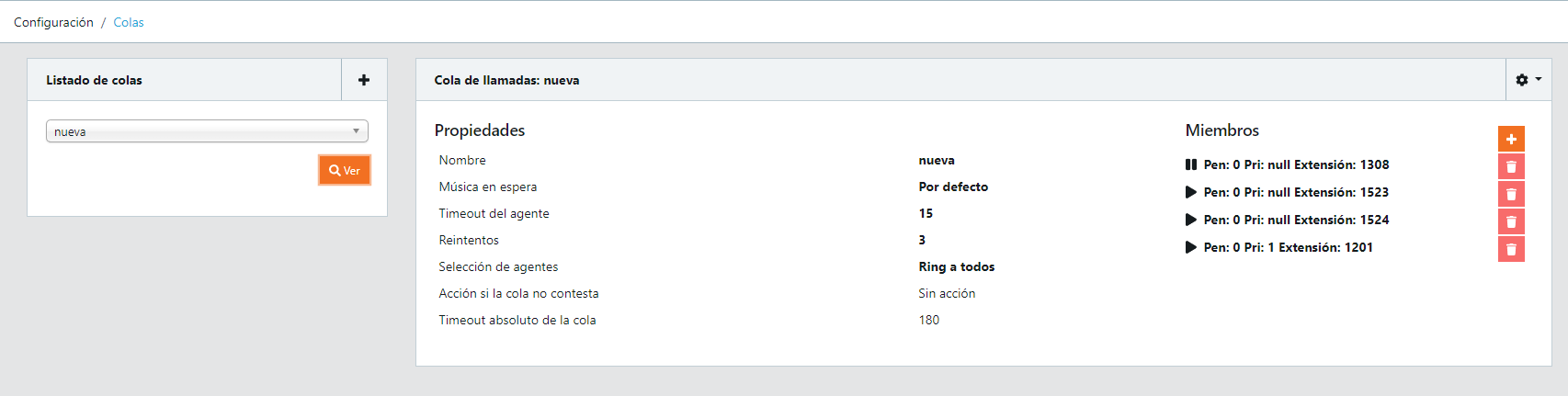Delete member extension 1524
The image size is (1568, 396).
(1511, 221)
